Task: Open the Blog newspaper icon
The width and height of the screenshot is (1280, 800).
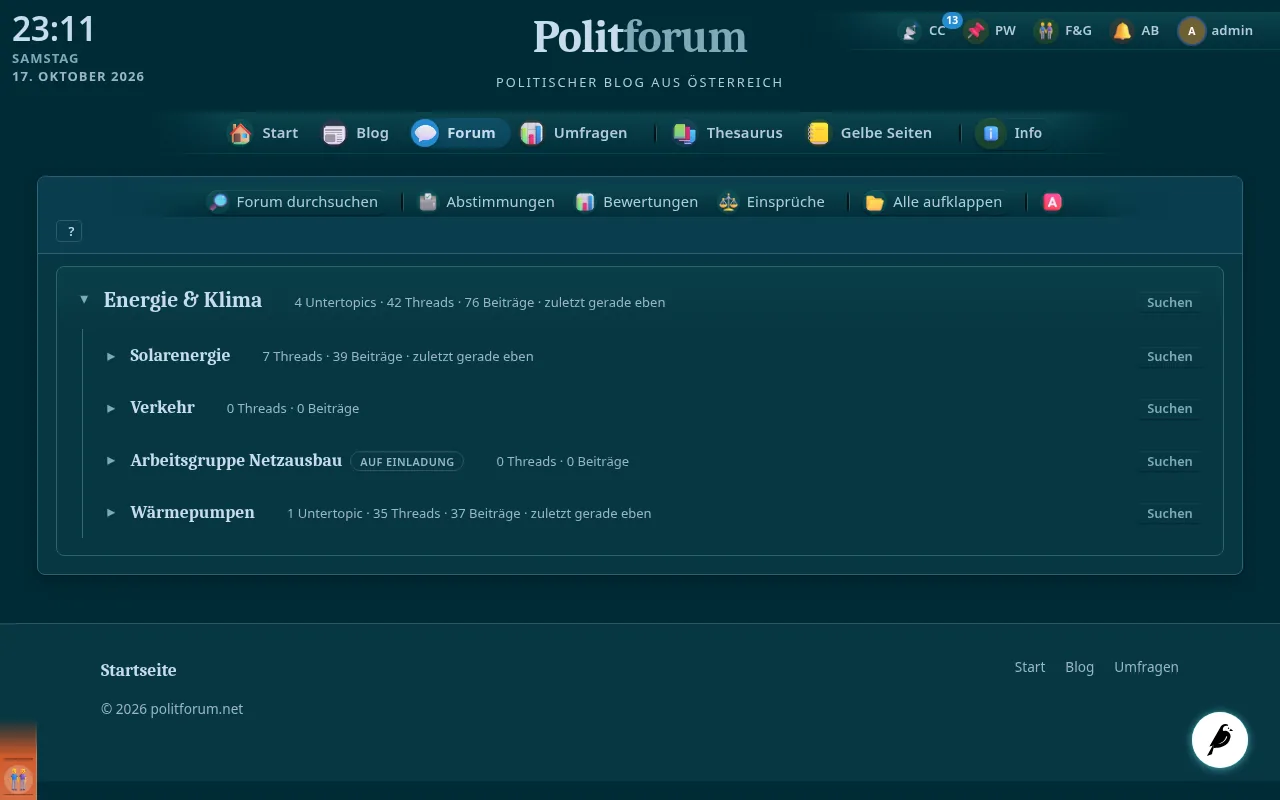Action: [x=334, y=133]
